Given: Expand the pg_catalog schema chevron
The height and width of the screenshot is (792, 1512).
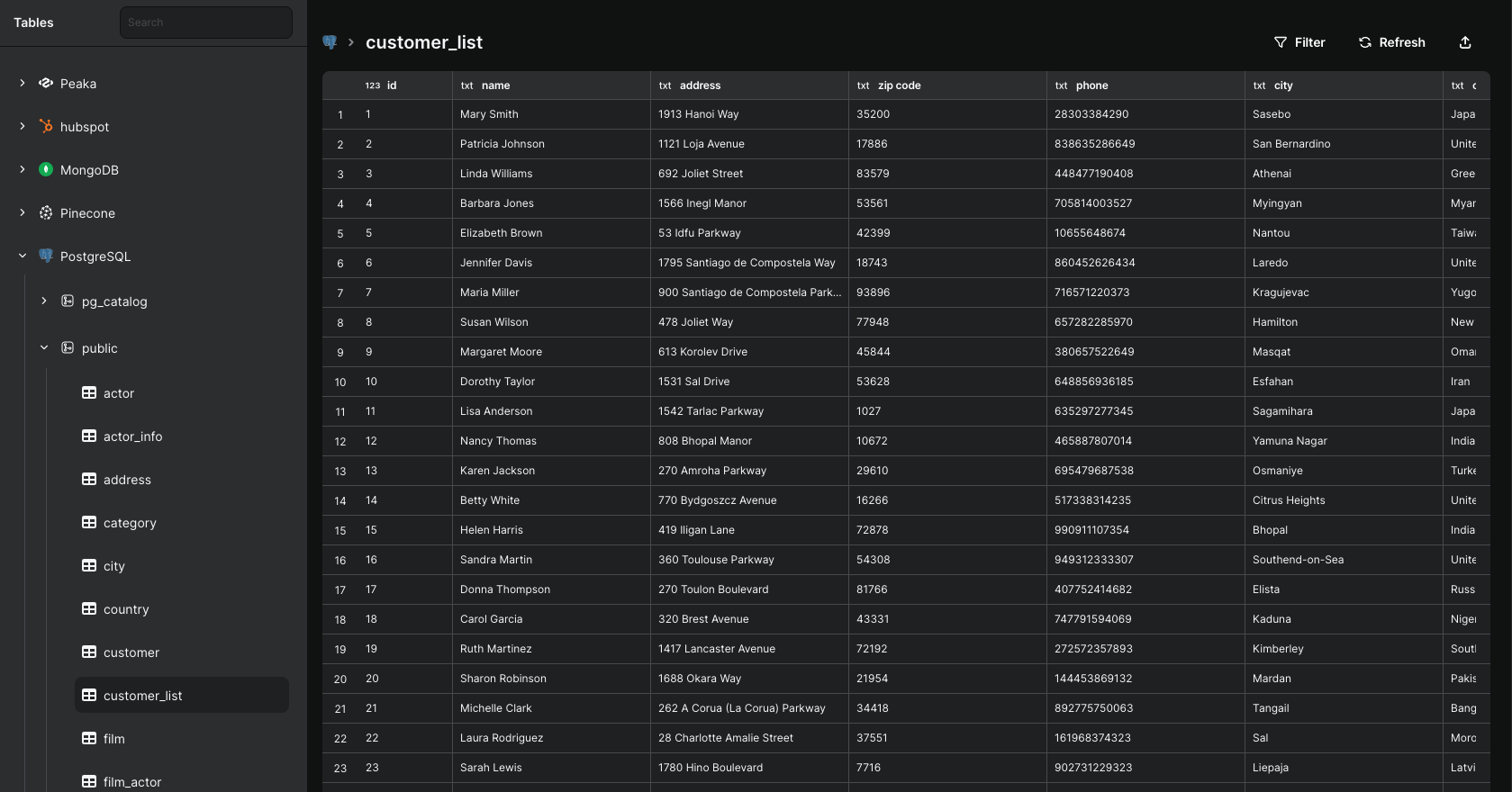Looking at the screenshot, I should tap(44, 301).
